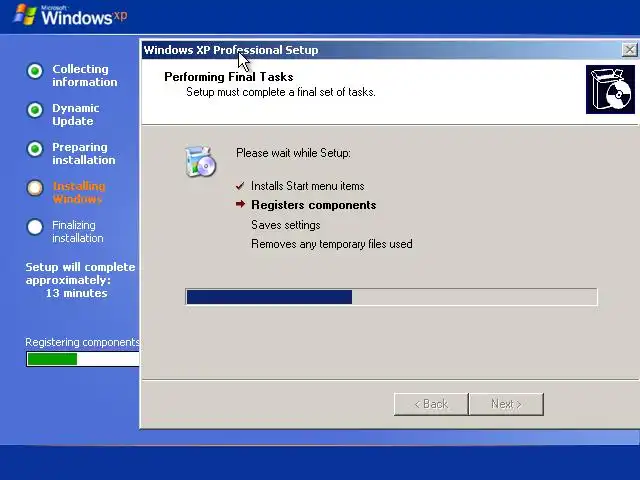Click the '13 minutes' time estimate
Screen dimensions: 640x480
click(x=76, y=293)
